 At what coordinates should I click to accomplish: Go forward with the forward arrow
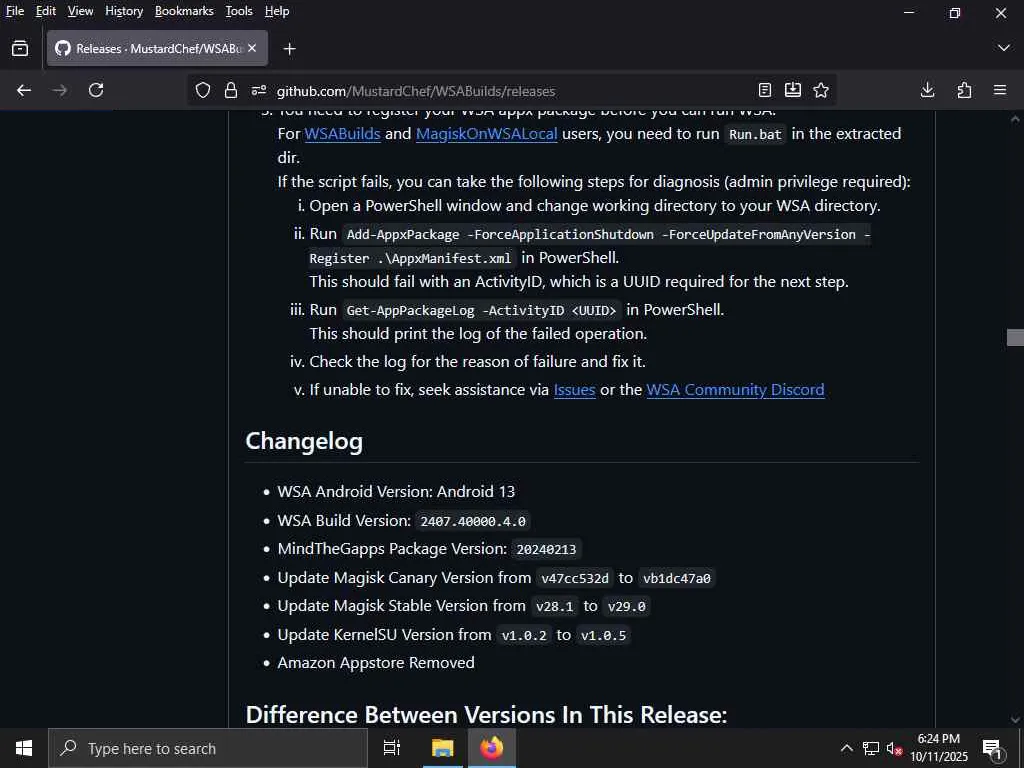[60, 90]
